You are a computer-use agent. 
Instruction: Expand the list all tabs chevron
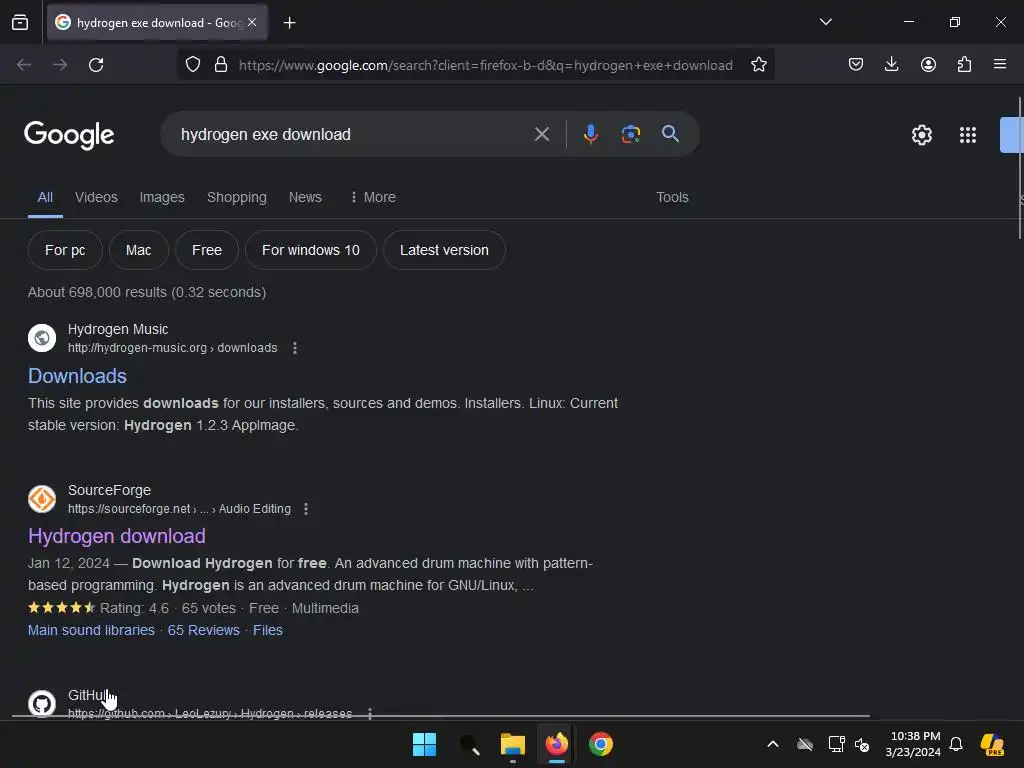tap(825, 22)
